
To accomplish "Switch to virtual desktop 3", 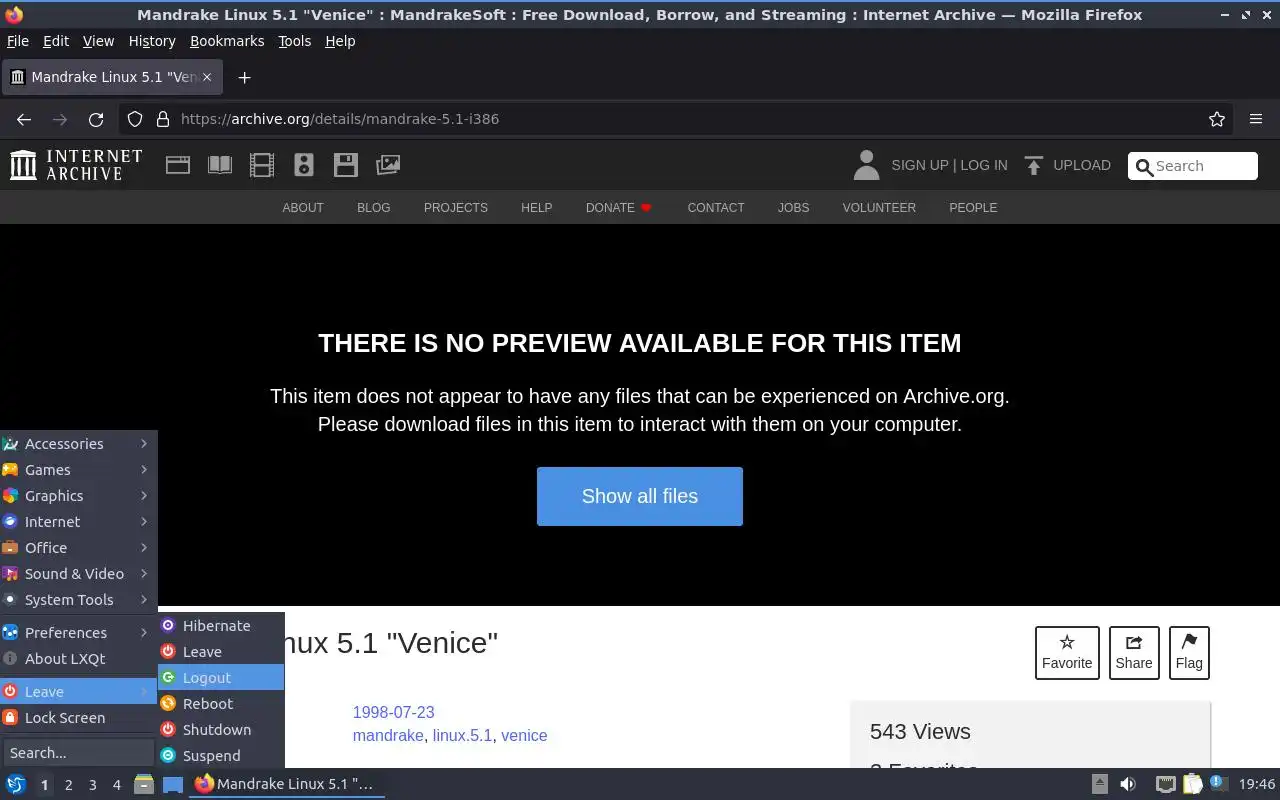I will [x=93, y=785].
